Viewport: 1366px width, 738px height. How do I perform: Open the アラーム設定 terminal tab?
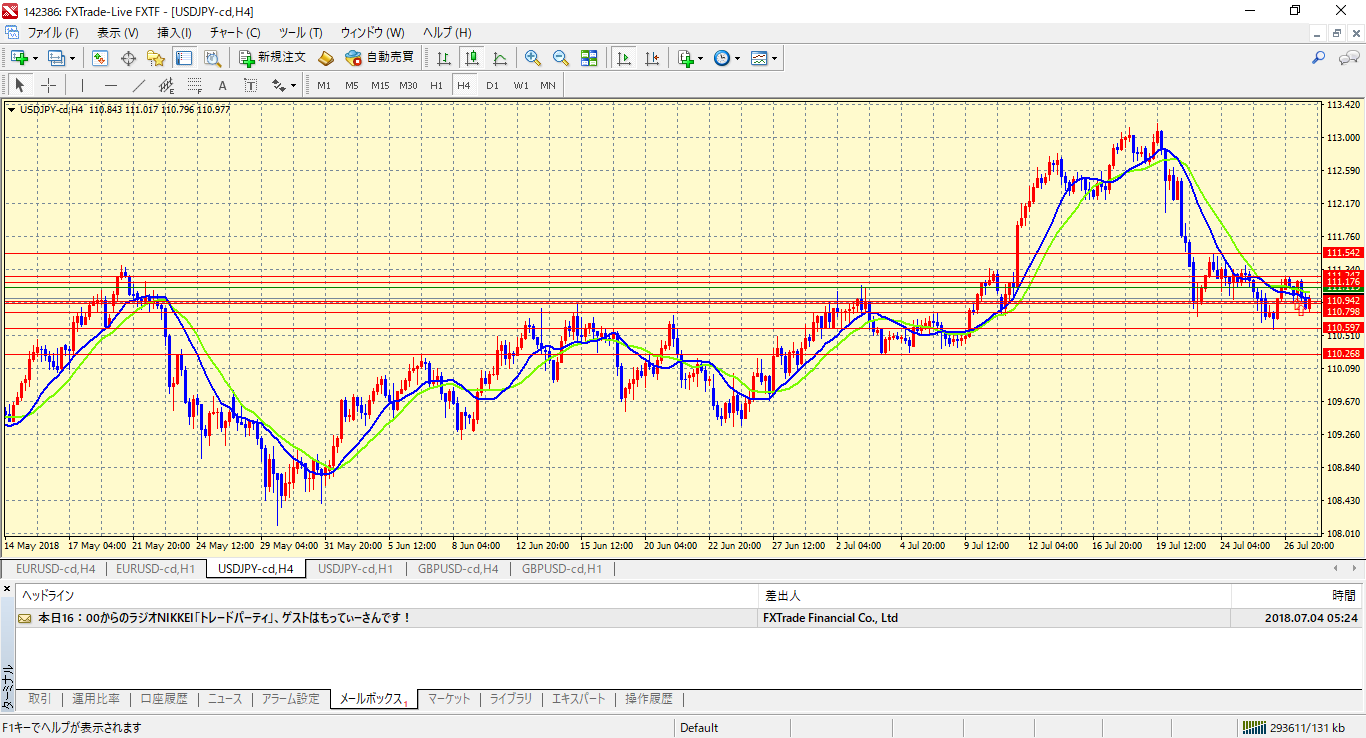(291, 699)
